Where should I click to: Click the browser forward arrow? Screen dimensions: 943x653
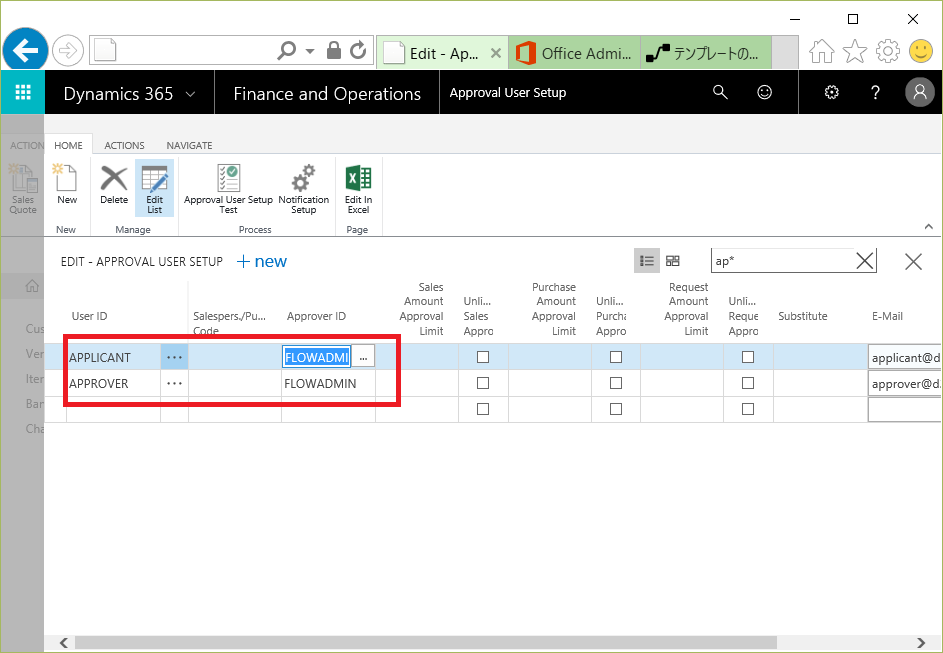67,51
